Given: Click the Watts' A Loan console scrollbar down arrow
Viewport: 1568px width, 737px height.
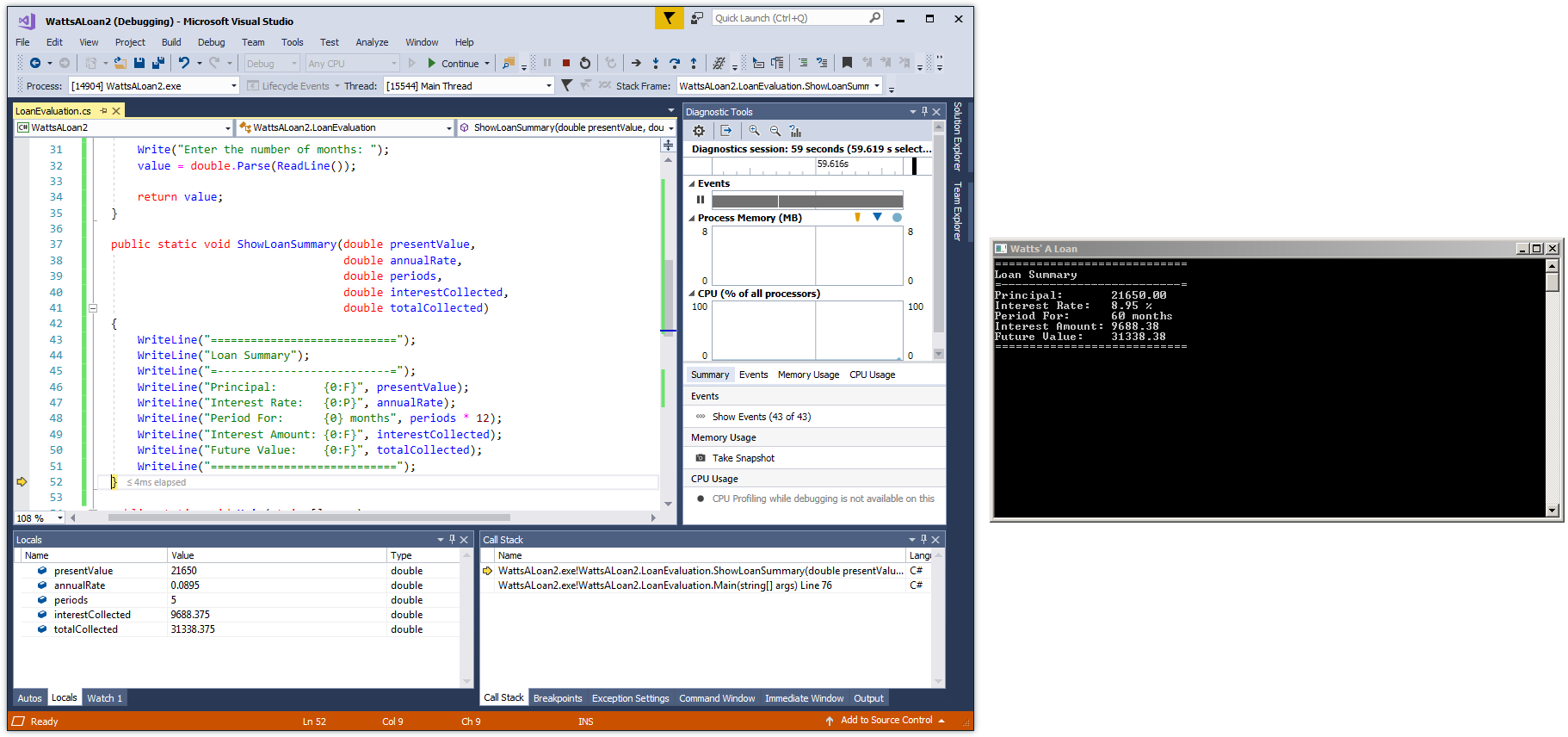Looking at the screenshot, I should (1553, 511).
